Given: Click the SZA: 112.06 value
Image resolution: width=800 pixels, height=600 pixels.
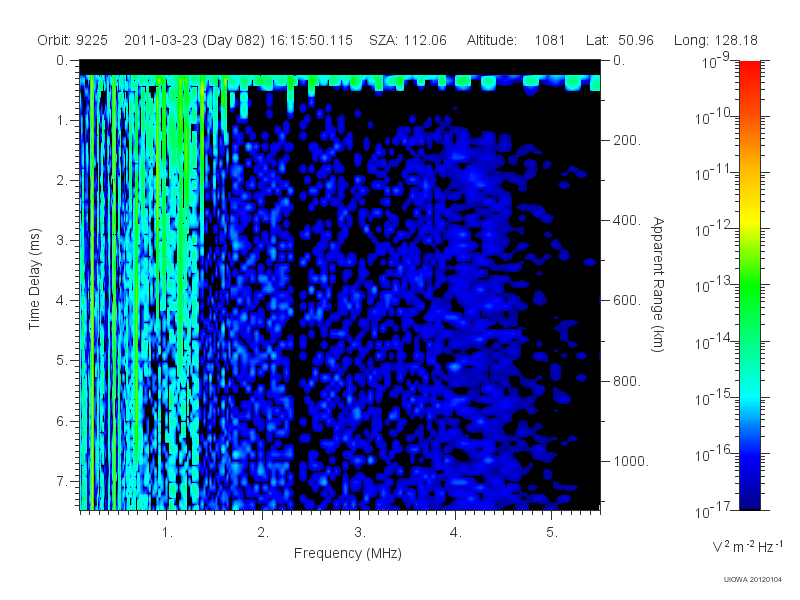Looking at the screenshot, I should 408,40.
